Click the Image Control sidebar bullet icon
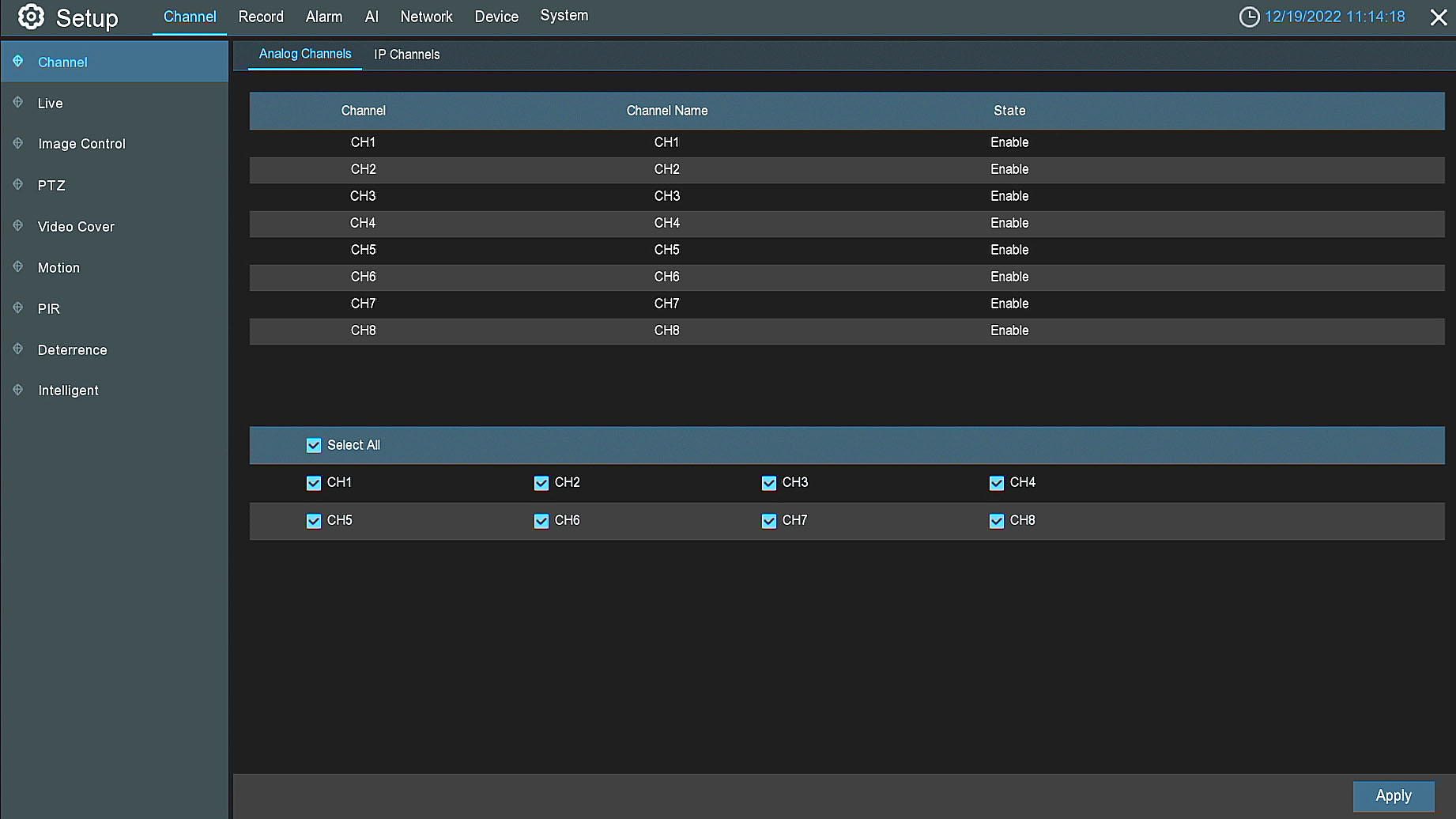The height and width of the screenshot is (819, 1456). click(x=17, y=143)
